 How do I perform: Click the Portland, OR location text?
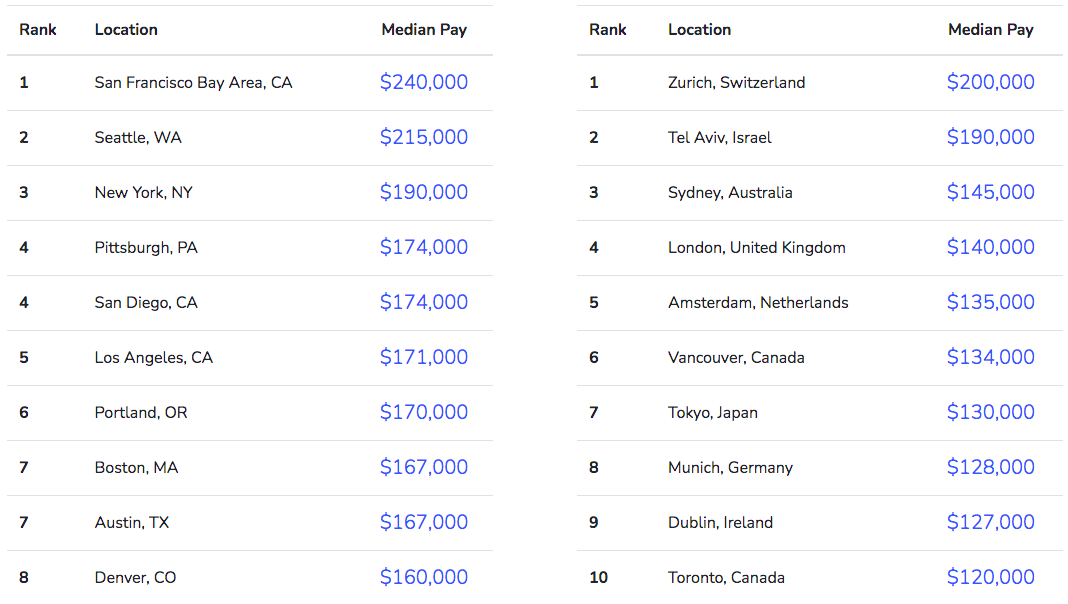point(141,413)
